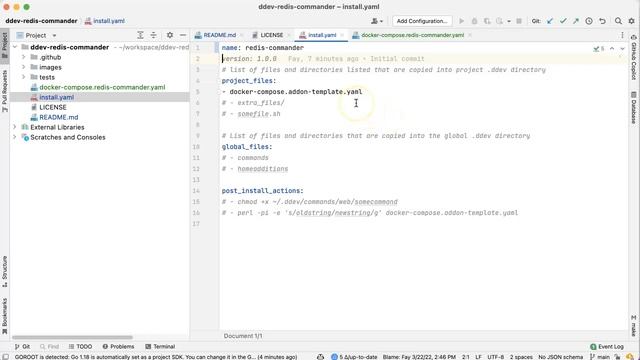Click the LF line separator widget
This screenshot has width=640, height=360.
[478, 357]
